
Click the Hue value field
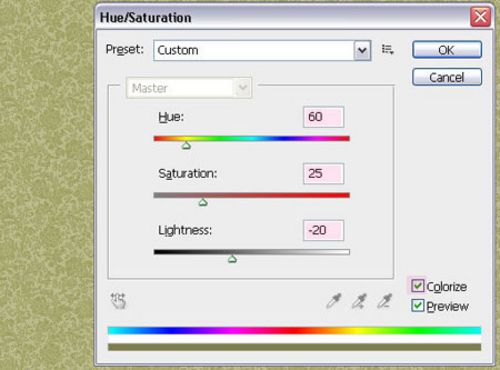(323, 117)
